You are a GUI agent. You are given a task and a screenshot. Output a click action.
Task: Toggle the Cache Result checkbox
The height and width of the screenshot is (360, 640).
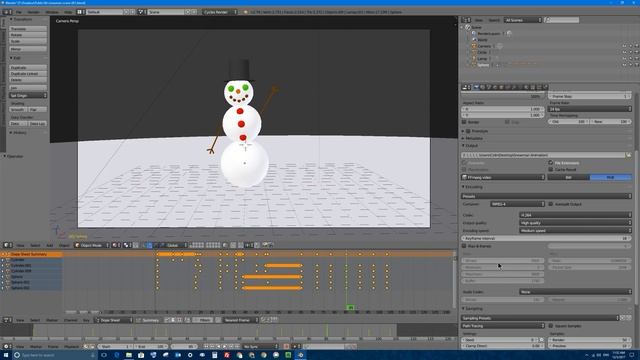pos(551,169)
